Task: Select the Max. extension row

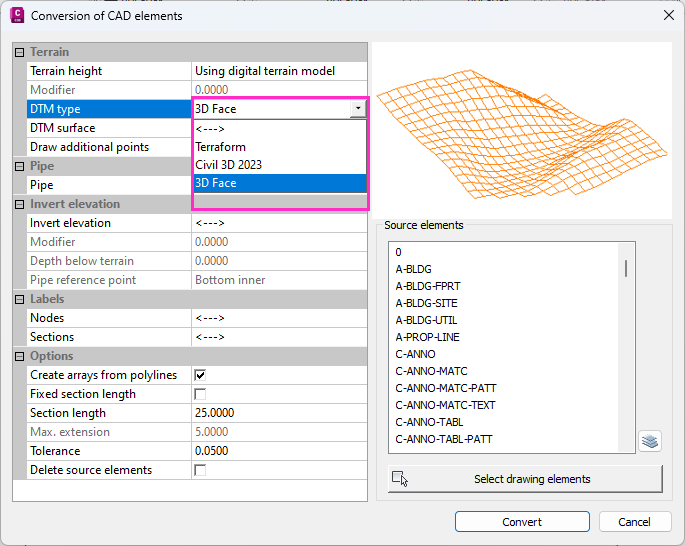Action: [x=197, y=432]
